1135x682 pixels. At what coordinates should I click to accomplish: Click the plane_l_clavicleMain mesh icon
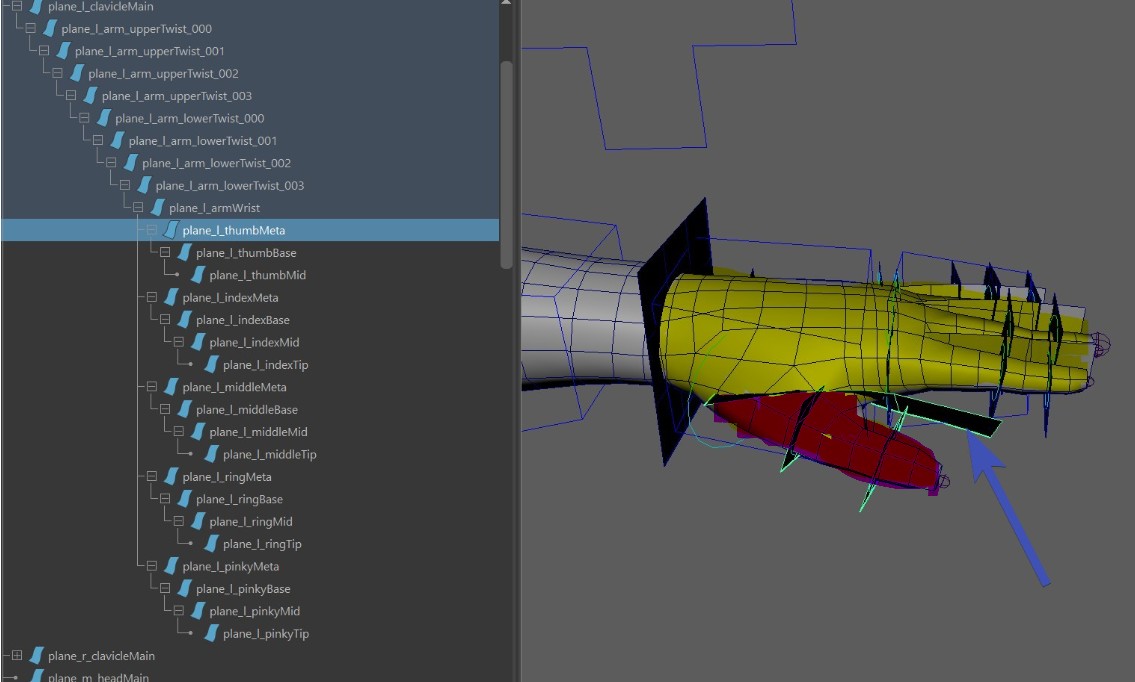[36, 7]
